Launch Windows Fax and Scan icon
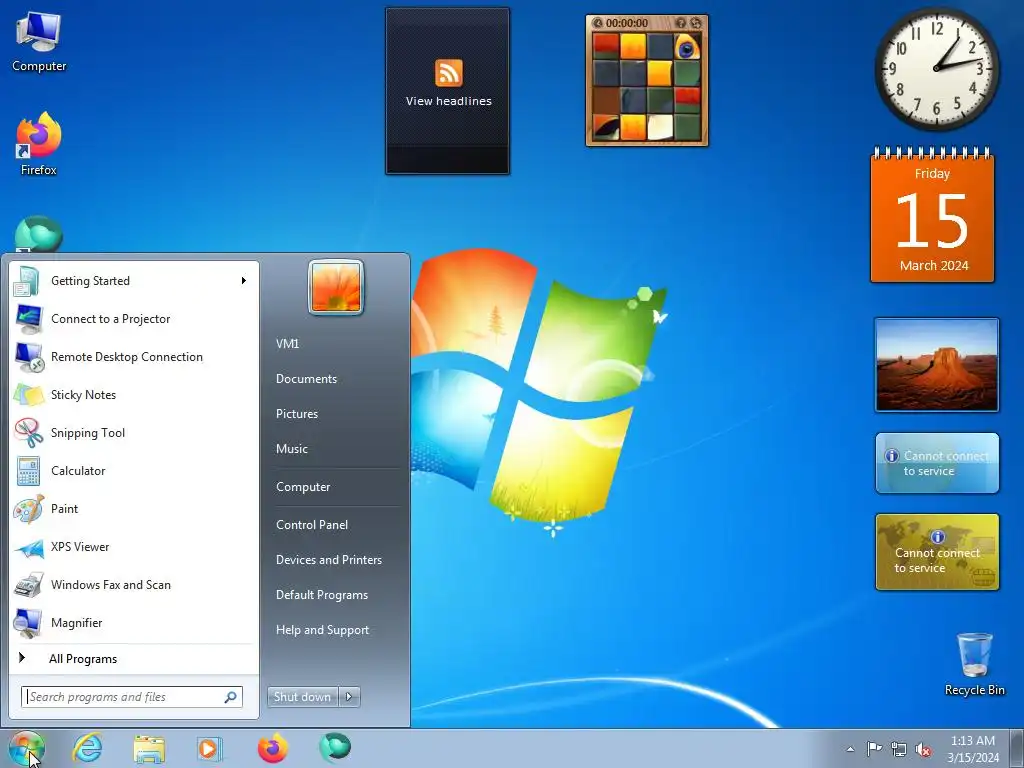Image resolution: width=1024 pixels, height=768 pixels. pos(27,584)
